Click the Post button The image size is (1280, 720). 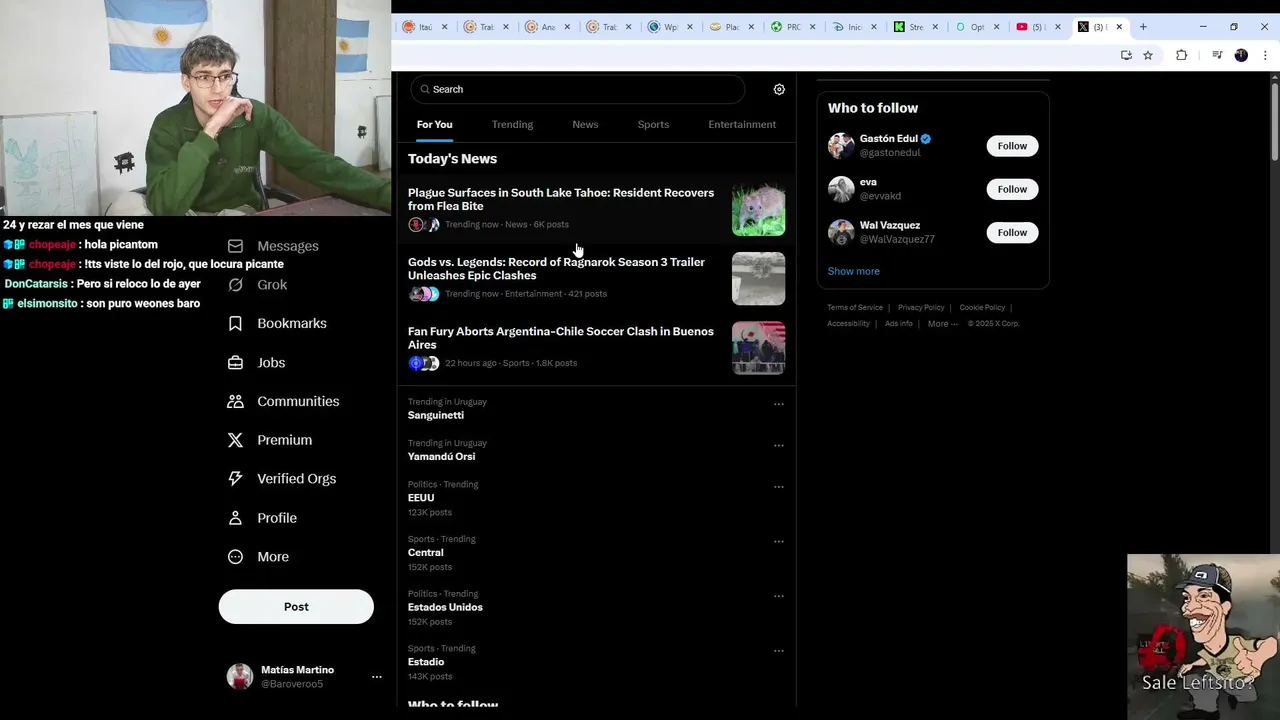(296, 607)
